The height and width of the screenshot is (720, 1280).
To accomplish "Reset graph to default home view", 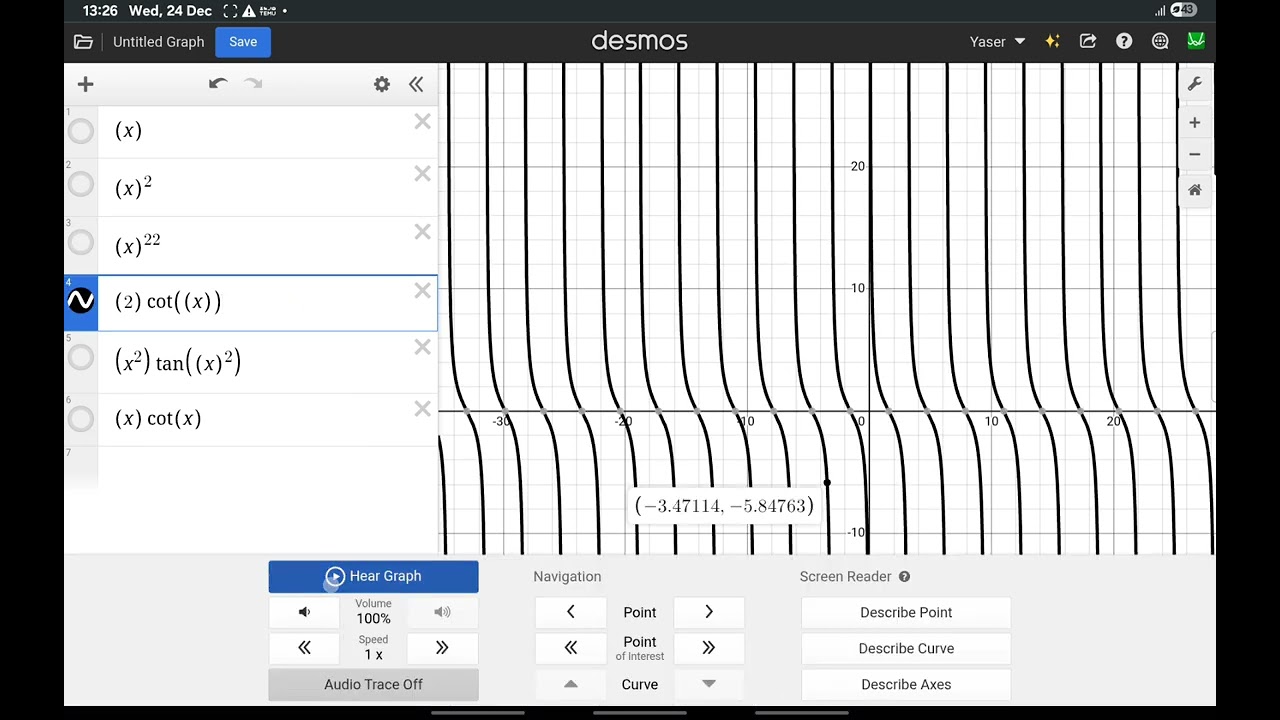I will pyautogui.click(x=1194, y=190).
